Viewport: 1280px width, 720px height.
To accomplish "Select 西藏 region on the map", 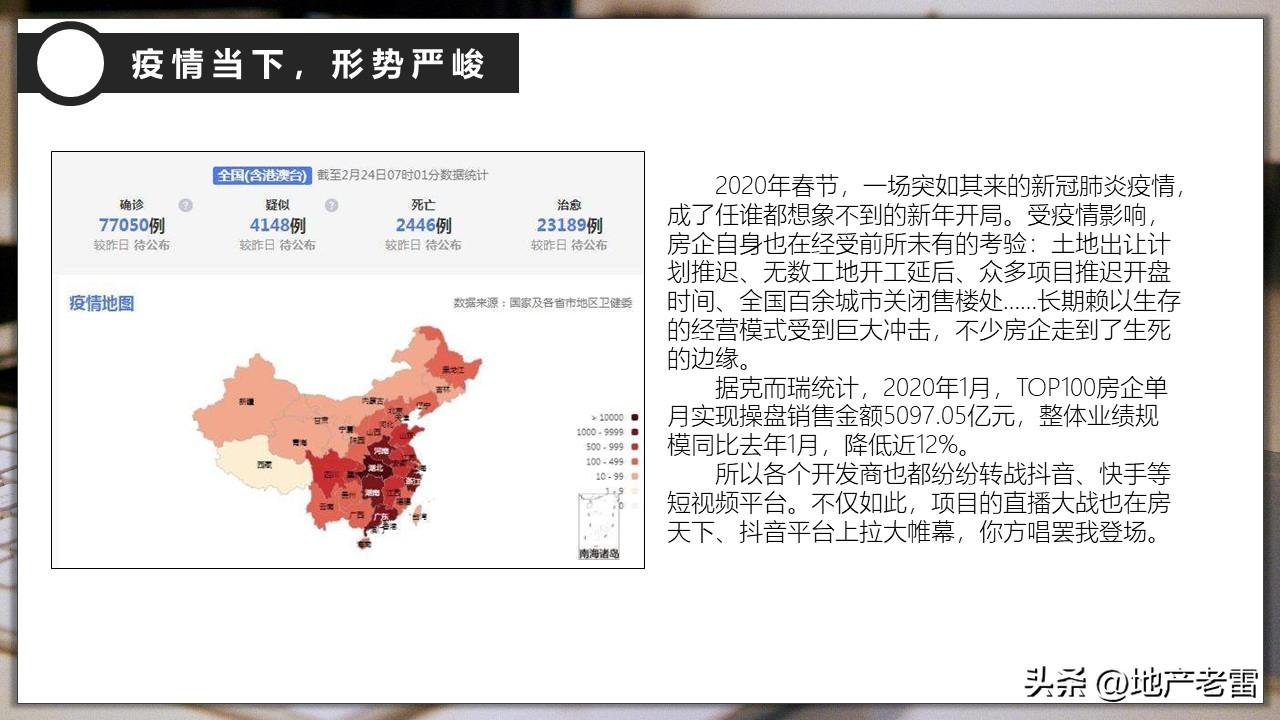I will (264, 465).
